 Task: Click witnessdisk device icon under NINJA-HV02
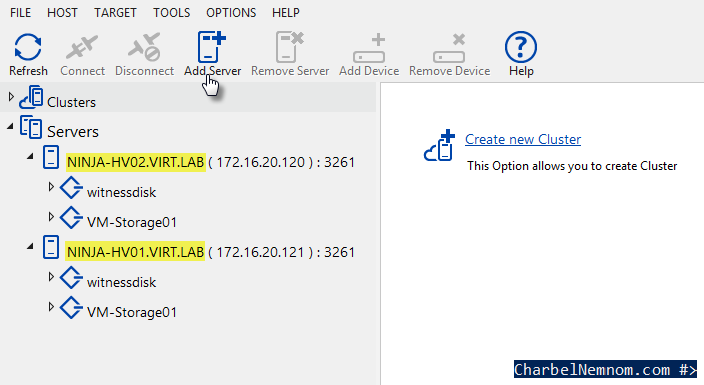pyautogui.click(x=71, y=187)
